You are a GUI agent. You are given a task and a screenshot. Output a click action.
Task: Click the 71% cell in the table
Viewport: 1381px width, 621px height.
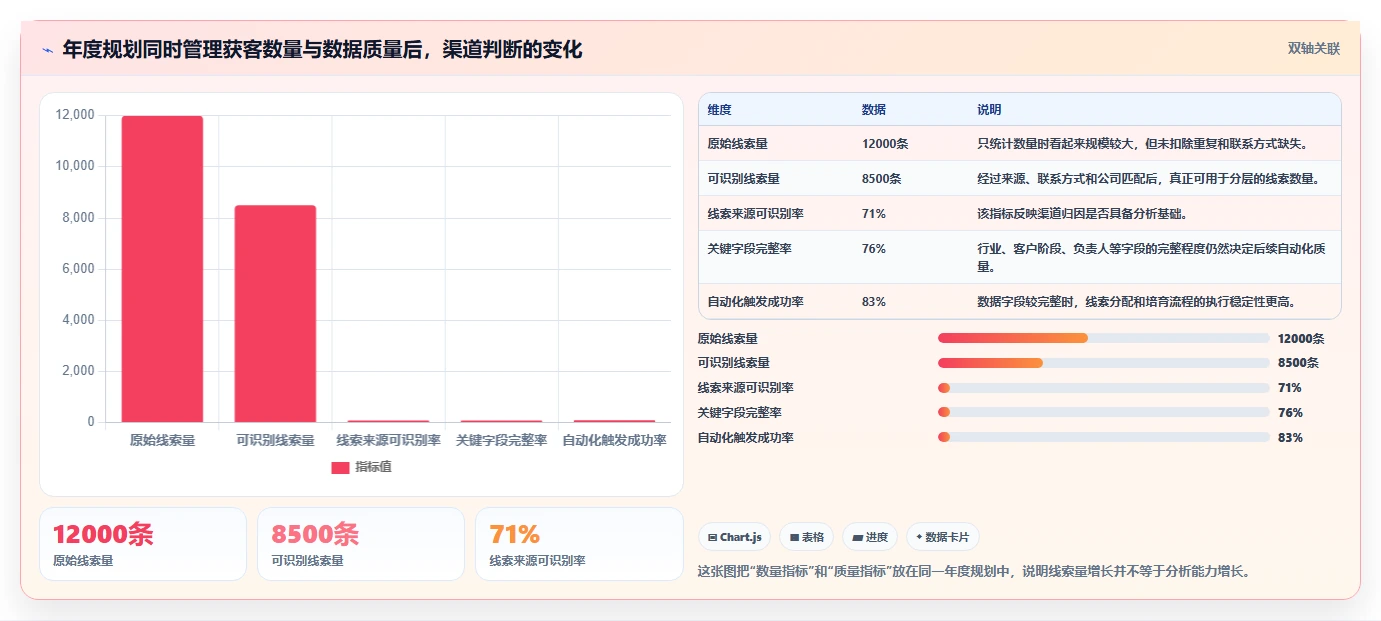tap(873, 214)
